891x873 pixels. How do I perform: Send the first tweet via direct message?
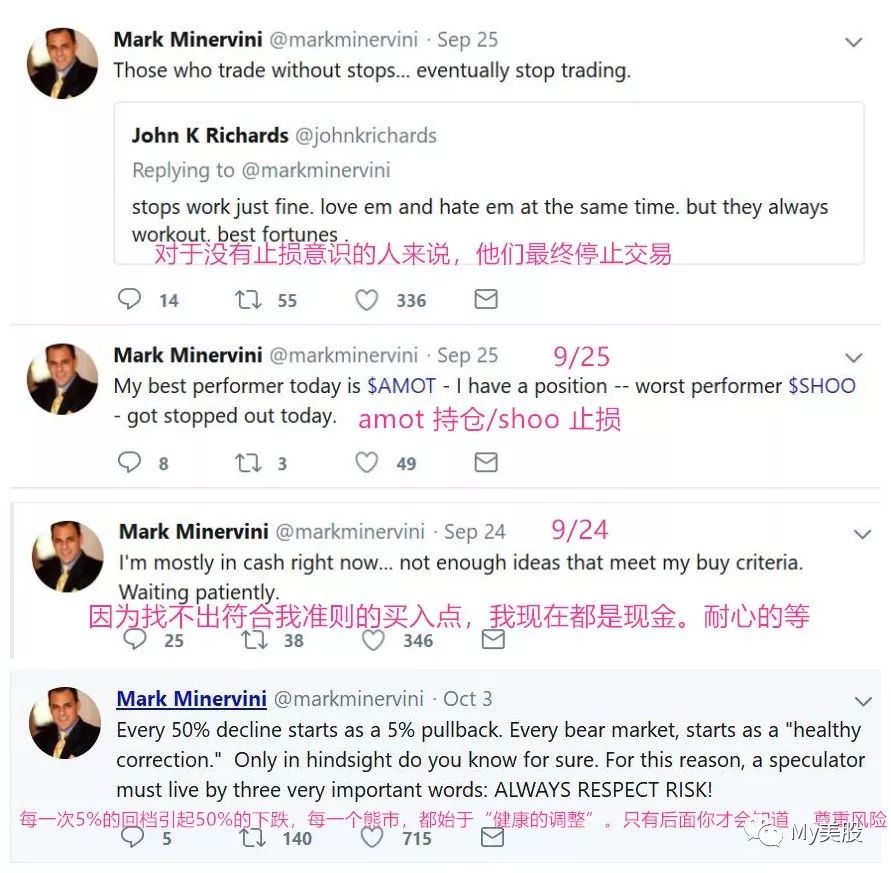click(486, 299)
